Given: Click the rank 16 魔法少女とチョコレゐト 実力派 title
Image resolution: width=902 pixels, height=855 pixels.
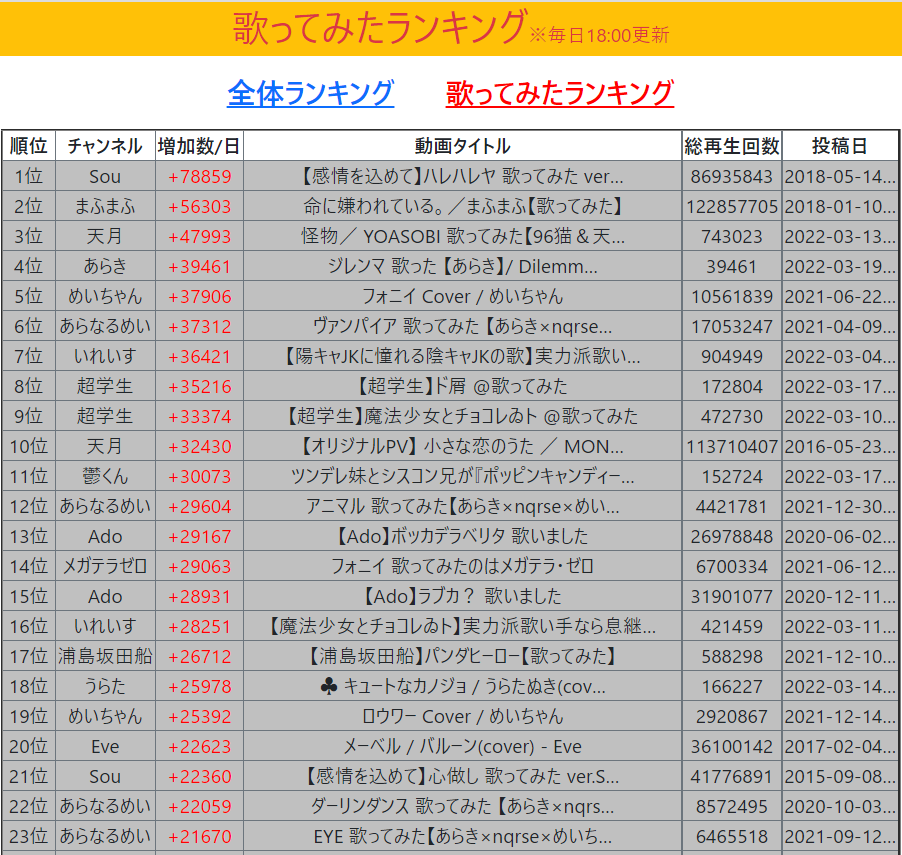Looking at the screenshot, I should [x=463, y=626].
